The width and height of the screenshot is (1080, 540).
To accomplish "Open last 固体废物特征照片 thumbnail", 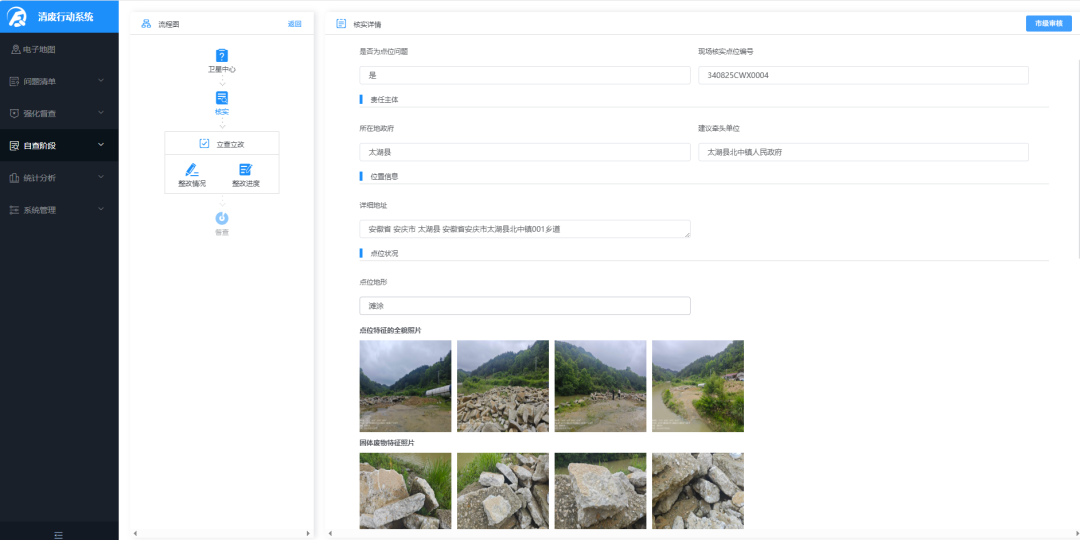I will coord(698,490).
